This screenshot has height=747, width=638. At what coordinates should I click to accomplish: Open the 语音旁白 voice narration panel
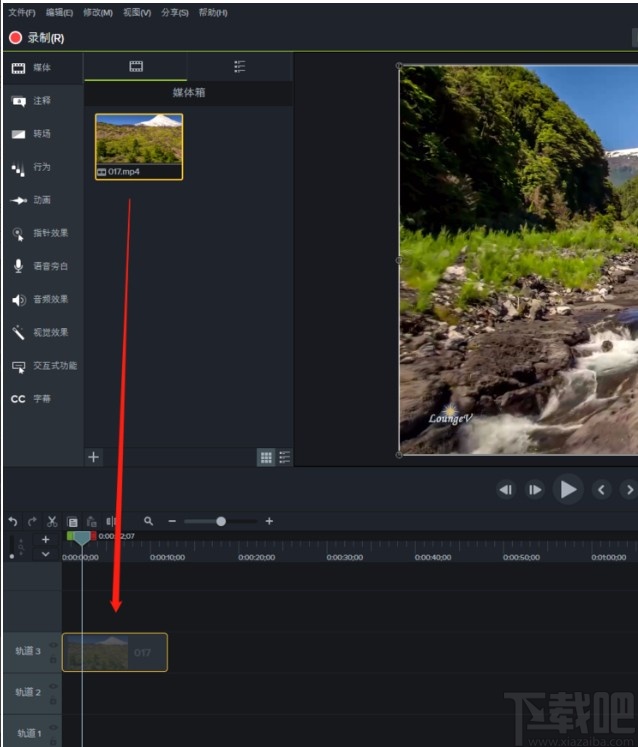[43, 266]
